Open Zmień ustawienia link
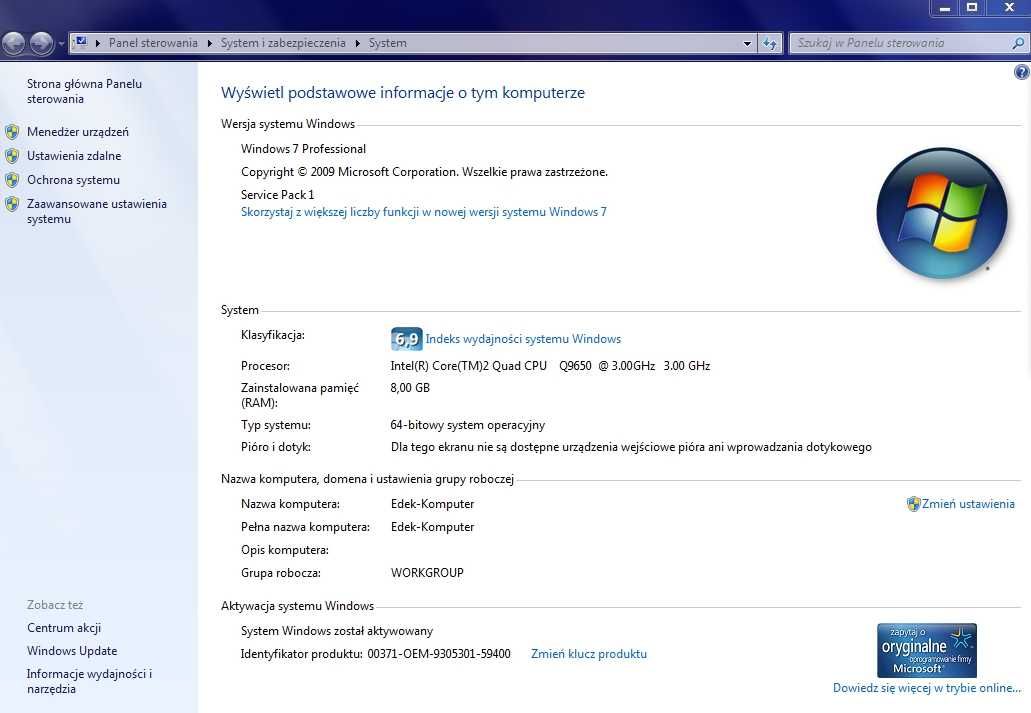Viewport: 1031px width, 713px height. click(968, 504)
